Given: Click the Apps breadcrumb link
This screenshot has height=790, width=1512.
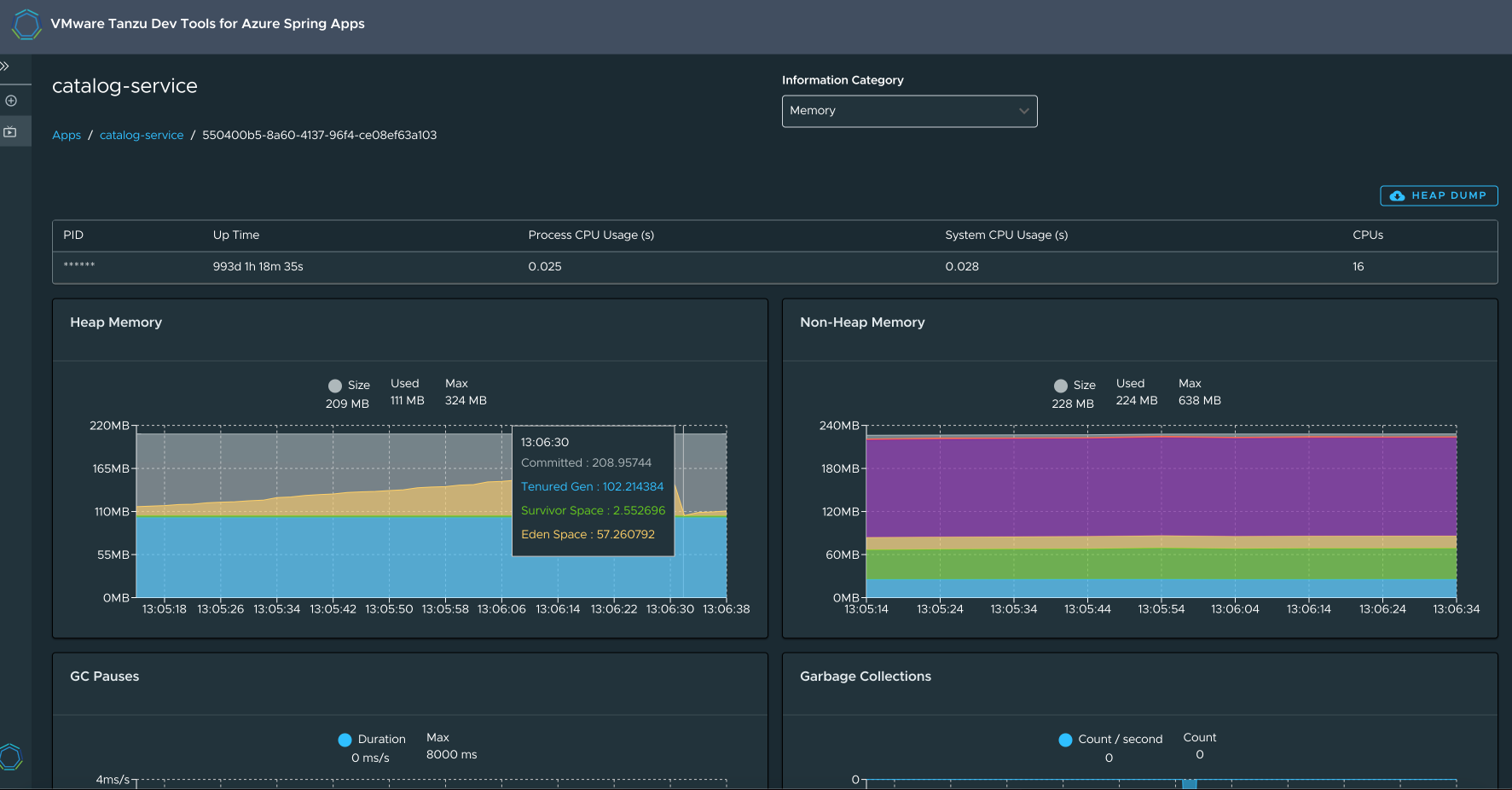Looking at the screenshot, I should (x=67, y=135).
